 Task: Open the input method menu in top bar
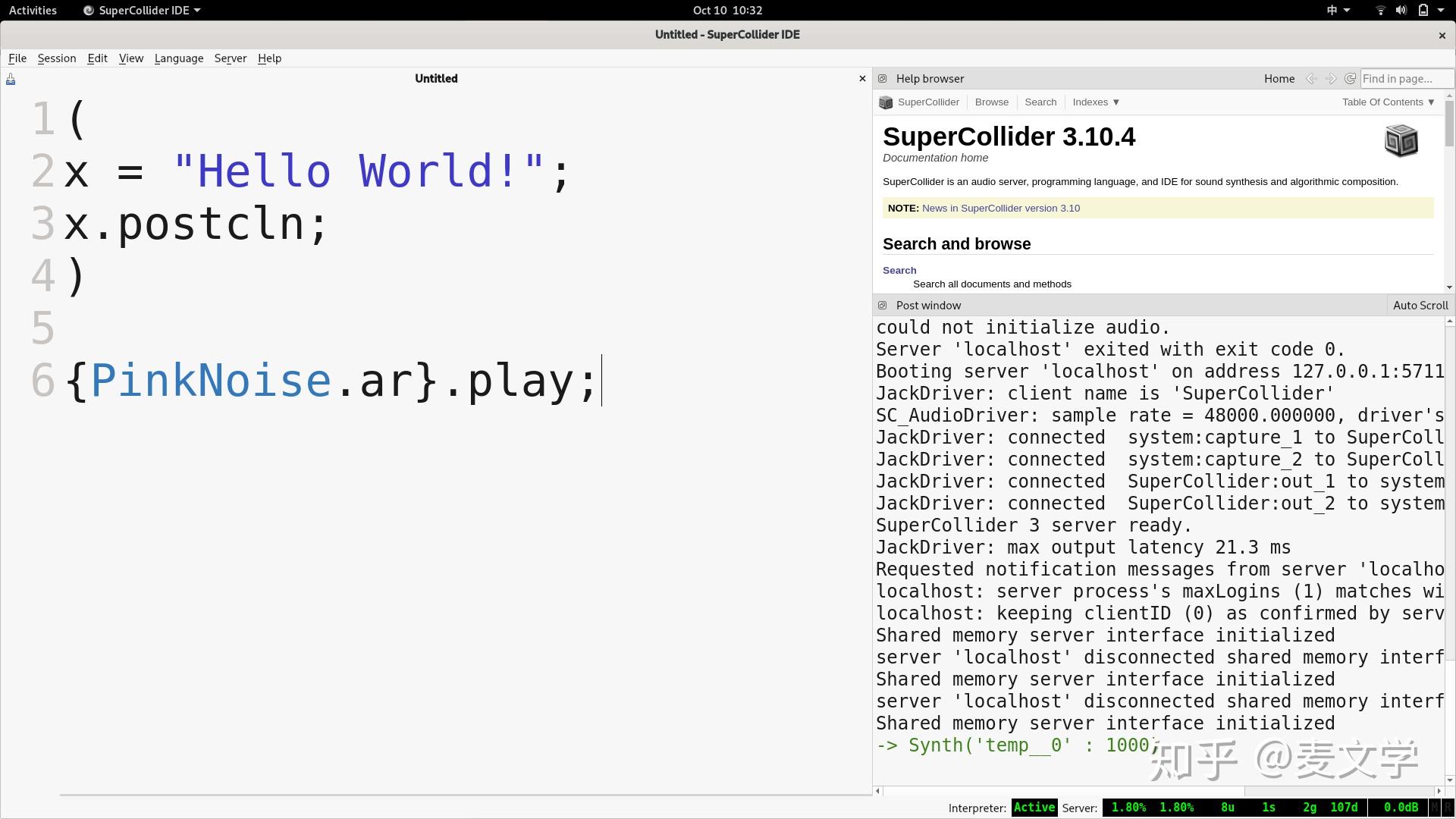click(1336, 10)
